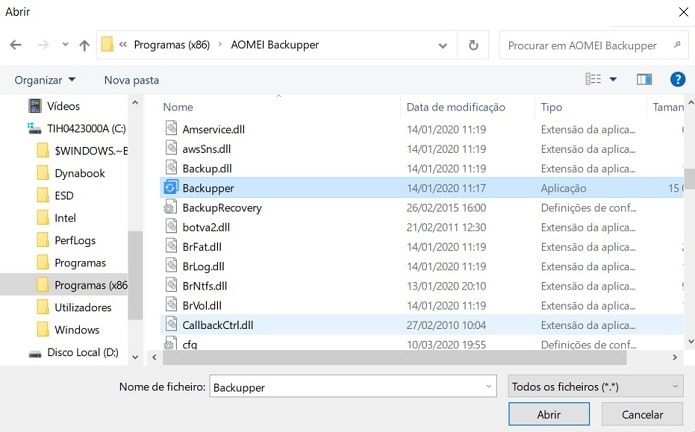Viewport: 695px width, 432px height.
Task: Select the BrFat.dll file
Action: click(202, 247)
